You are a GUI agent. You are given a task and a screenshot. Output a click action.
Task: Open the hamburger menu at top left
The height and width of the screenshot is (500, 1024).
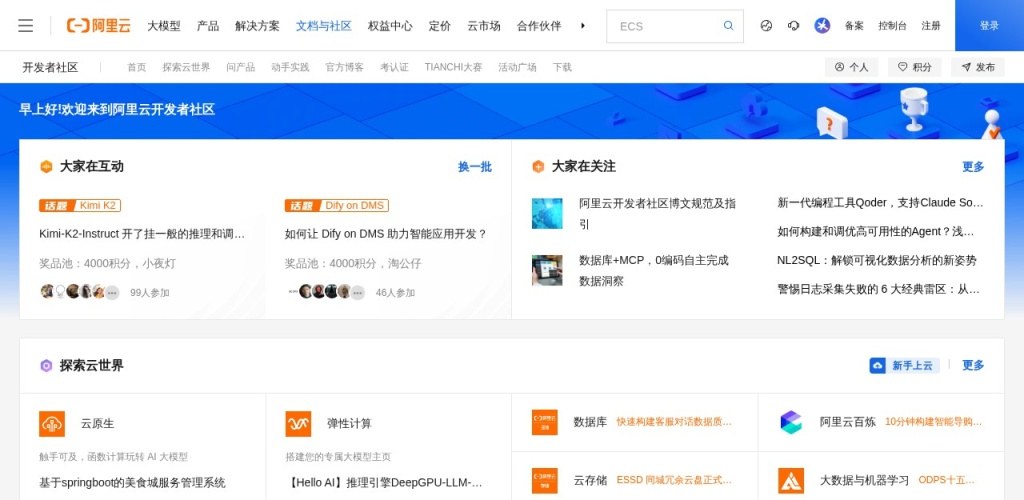point(26,25)
